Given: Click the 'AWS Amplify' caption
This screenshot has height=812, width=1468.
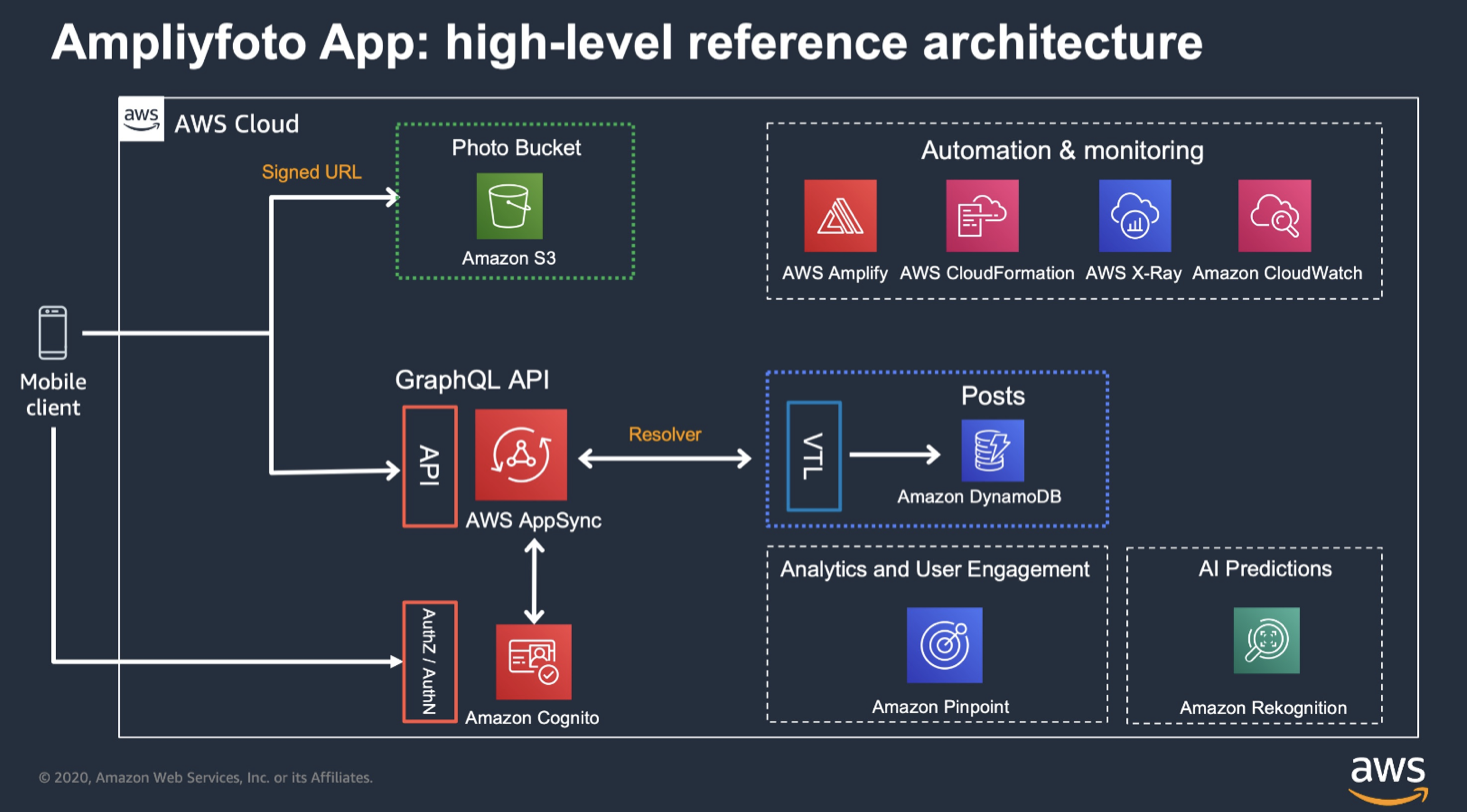Looking at the screenshot, I should (x=835, y=273).
